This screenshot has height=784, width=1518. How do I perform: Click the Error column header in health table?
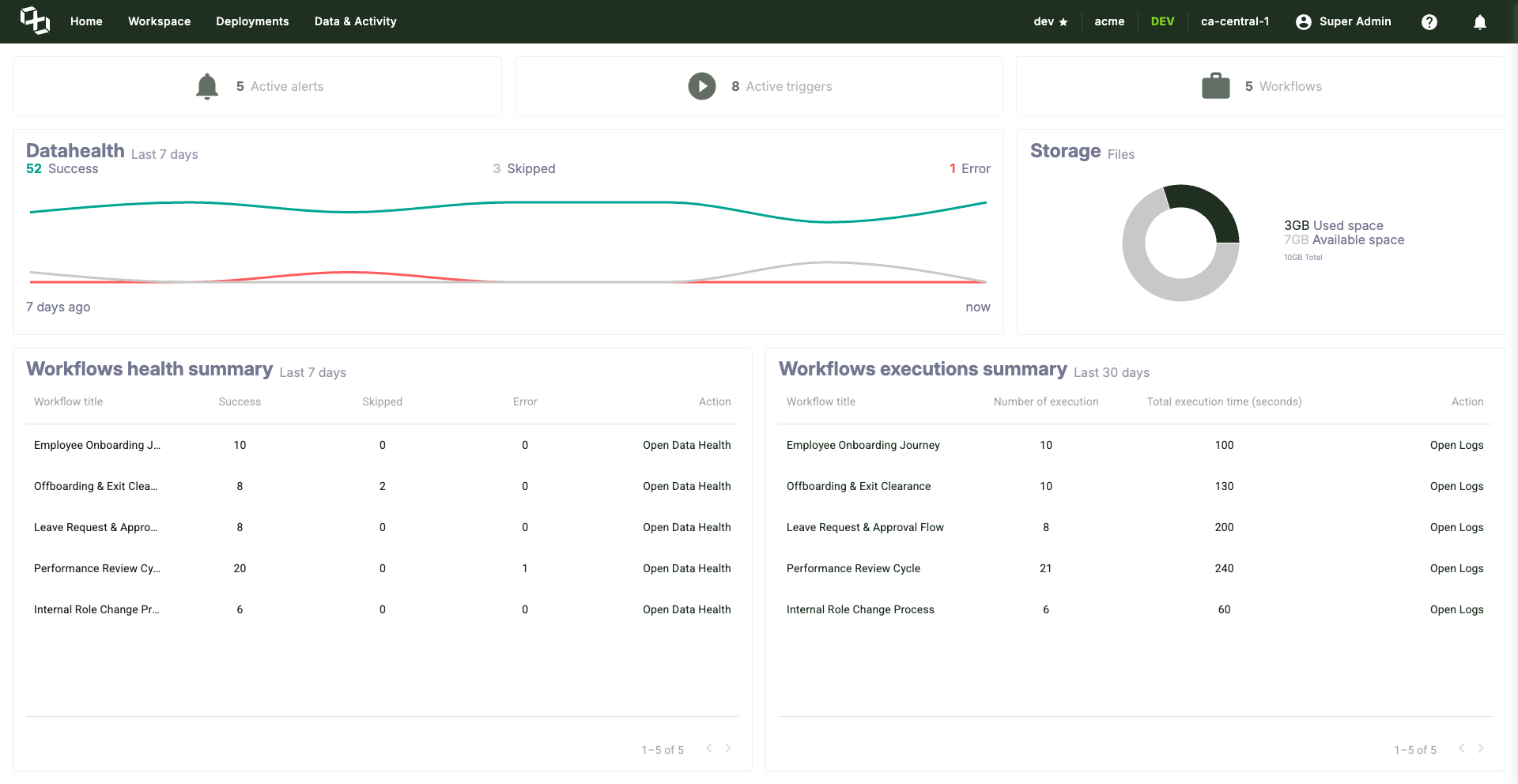[x=525, y=401]
